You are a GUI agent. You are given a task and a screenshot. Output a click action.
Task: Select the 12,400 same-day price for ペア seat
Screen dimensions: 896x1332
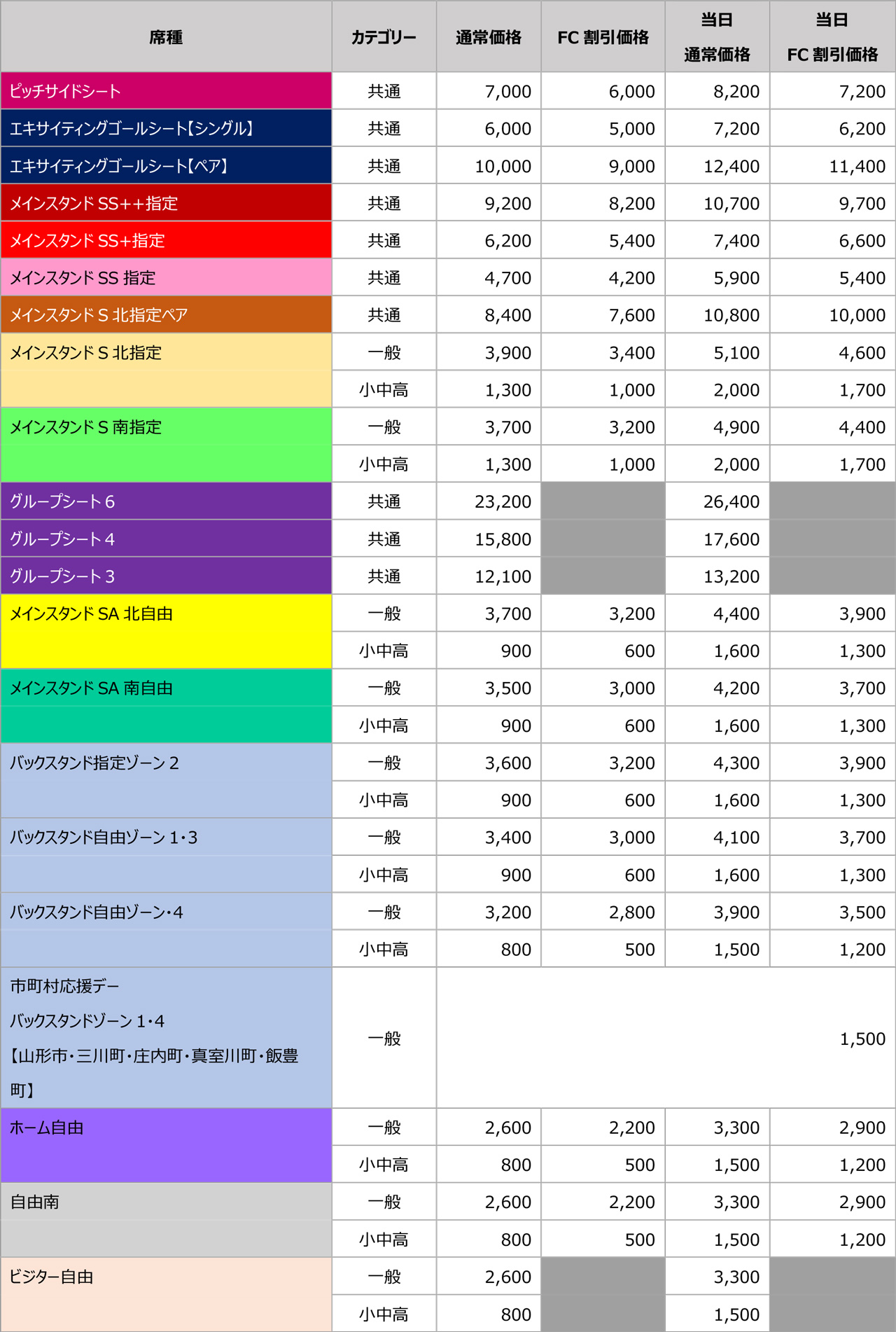[731, 166]
